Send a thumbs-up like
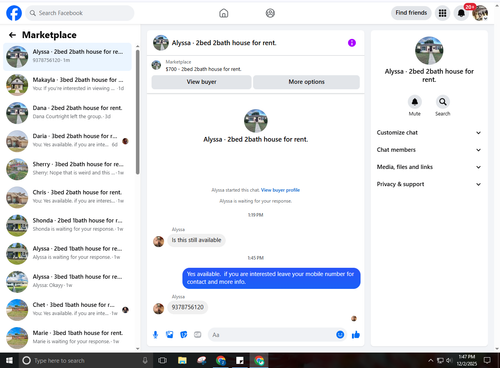This screenshot has width=500, height=368. (356, 334)
